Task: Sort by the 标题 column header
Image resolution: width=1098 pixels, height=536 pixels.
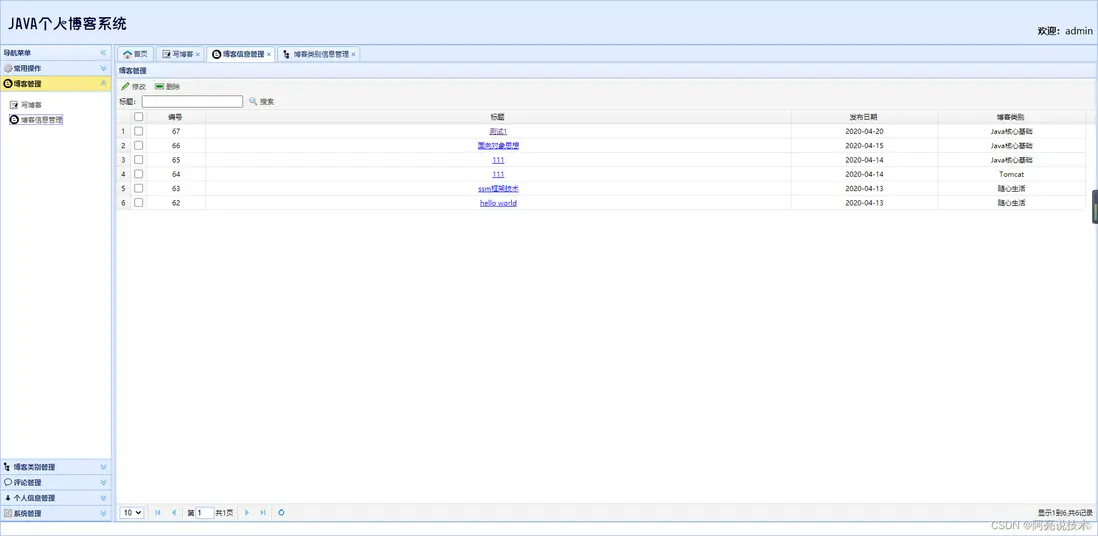Action: tap(498, 117)
